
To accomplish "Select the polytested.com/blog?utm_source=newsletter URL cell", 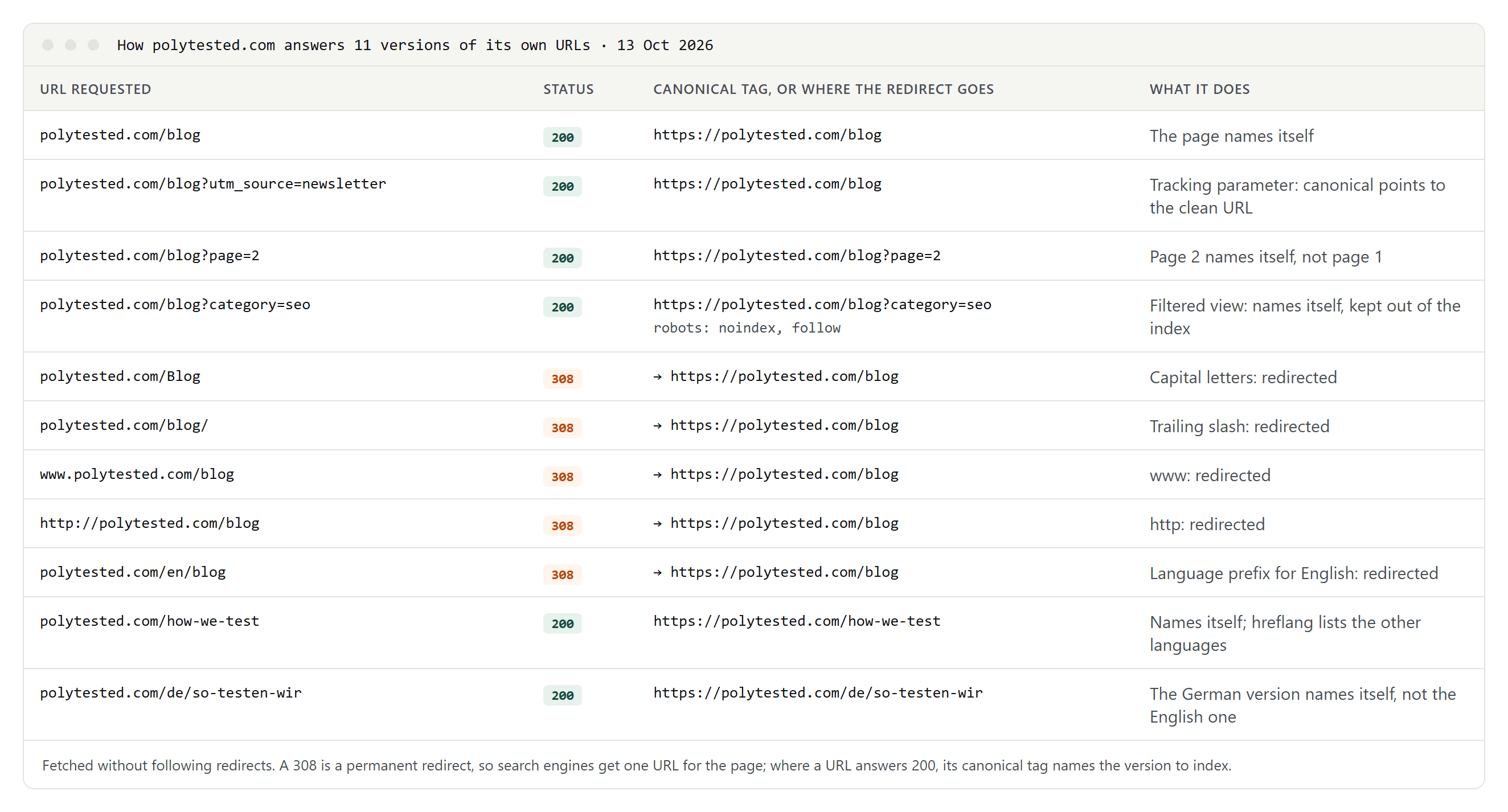I will click(x=213, y=184).
